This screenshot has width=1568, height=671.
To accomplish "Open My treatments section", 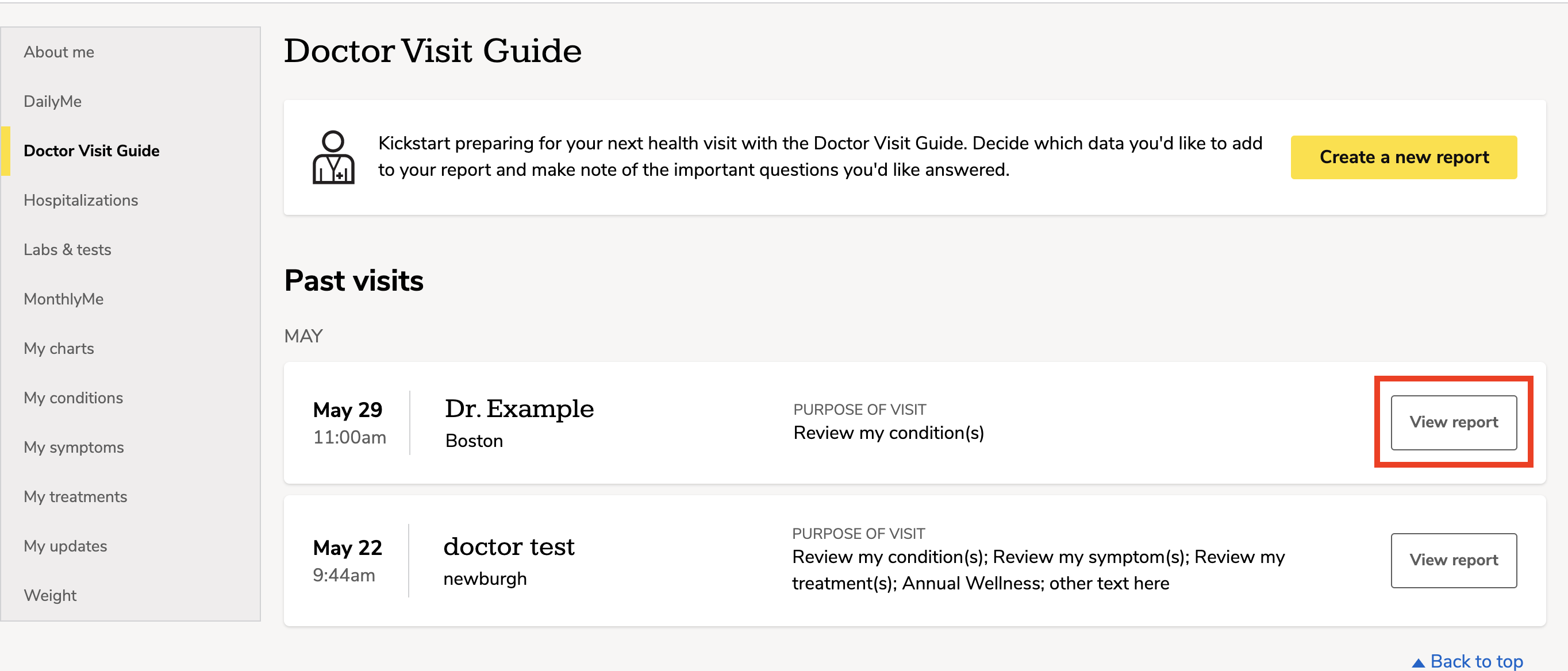I will [x=75, y=496].
